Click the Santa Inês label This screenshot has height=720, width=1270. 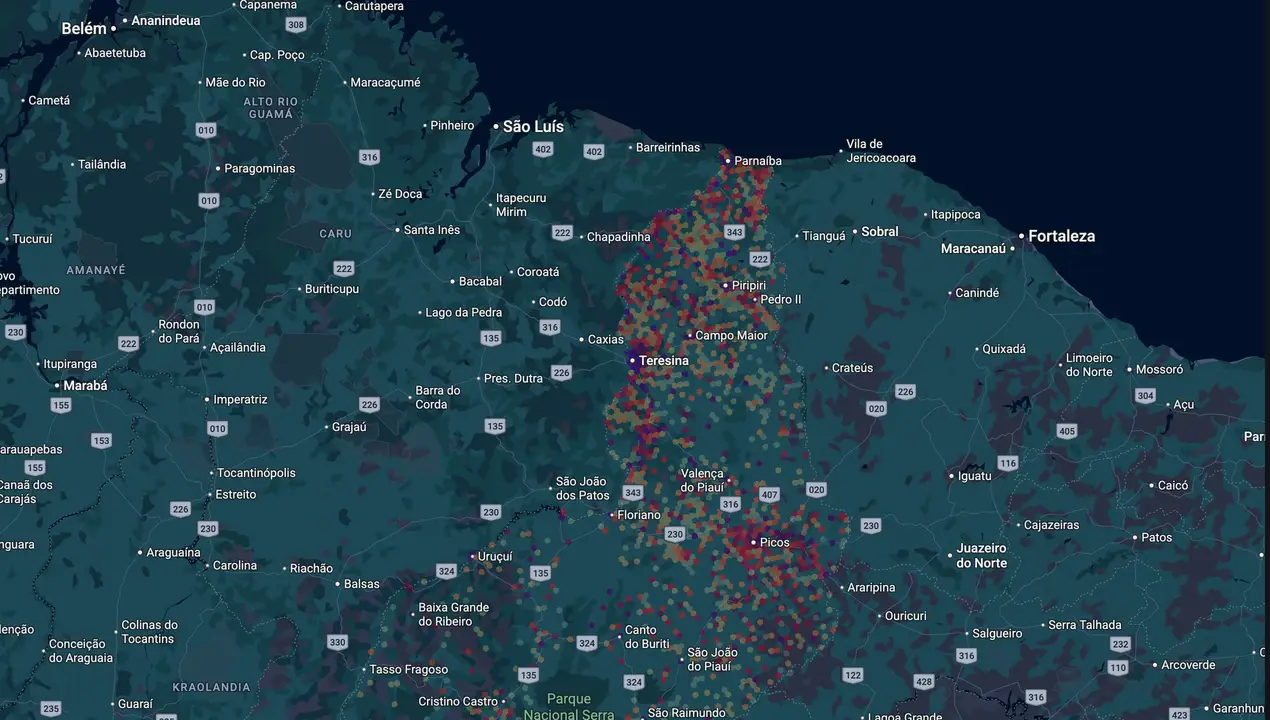[432, 231]
